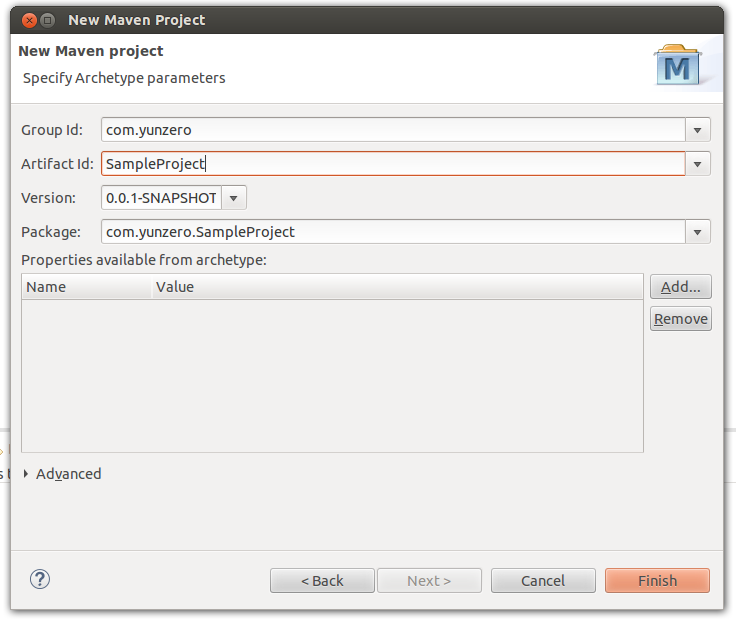Go to previous page with Back

[322, 581]
